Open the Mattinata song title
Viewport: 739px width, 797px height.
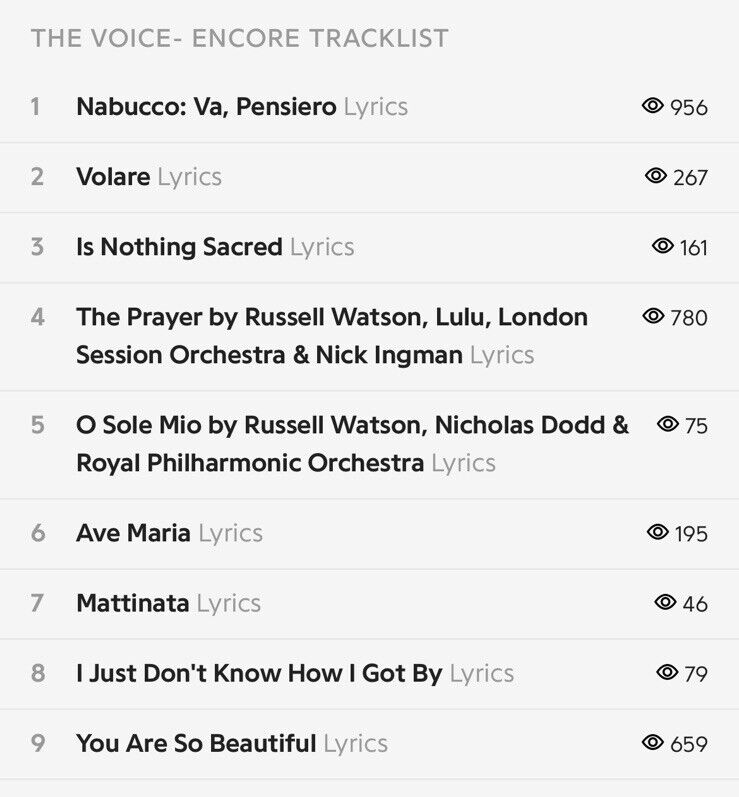pyautogui.click(x=133, y=603)
